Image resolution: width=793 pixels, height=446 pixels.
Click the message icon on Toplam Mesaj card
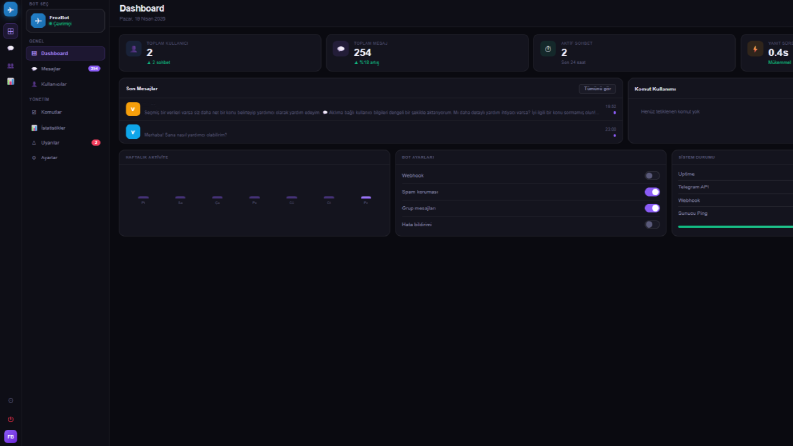(341, 49)
